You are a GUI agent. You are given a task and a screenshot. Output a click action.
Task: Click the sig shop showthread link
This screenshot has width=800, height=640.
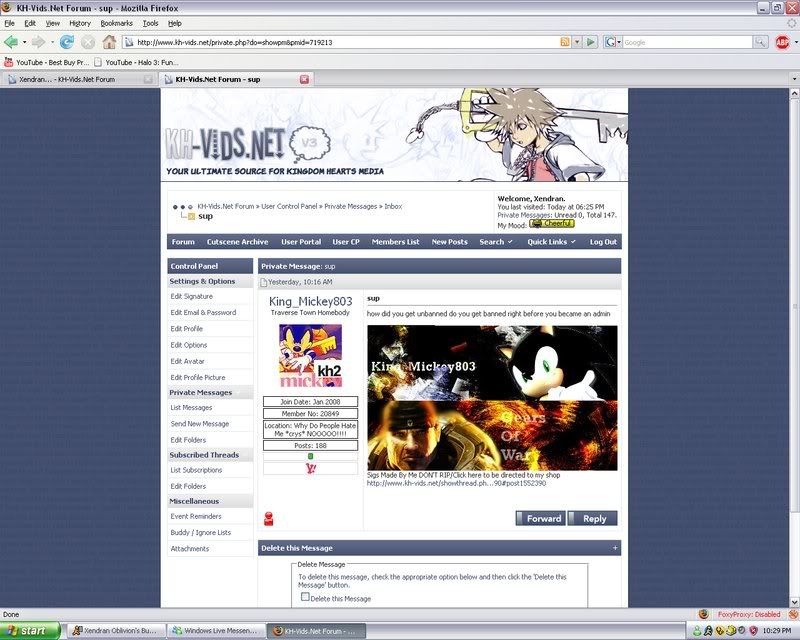click(x=456, y=483)
